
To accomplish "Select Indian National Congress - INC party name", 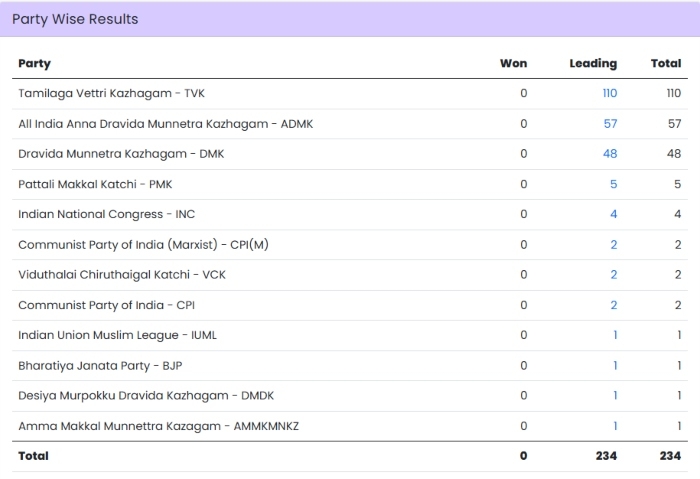I will 107,214.
